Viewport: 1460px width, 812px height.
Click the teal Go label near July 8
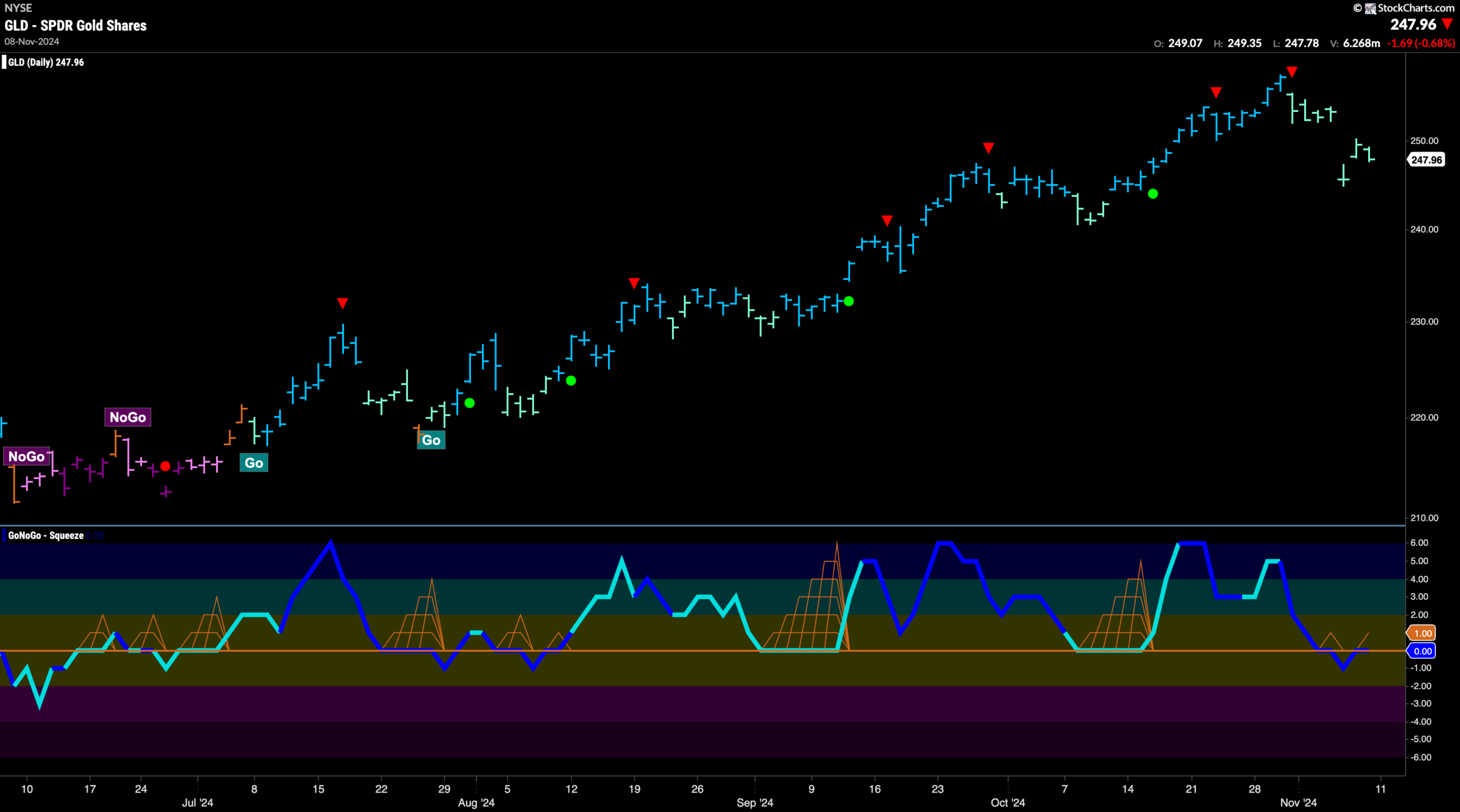point(254,462)
